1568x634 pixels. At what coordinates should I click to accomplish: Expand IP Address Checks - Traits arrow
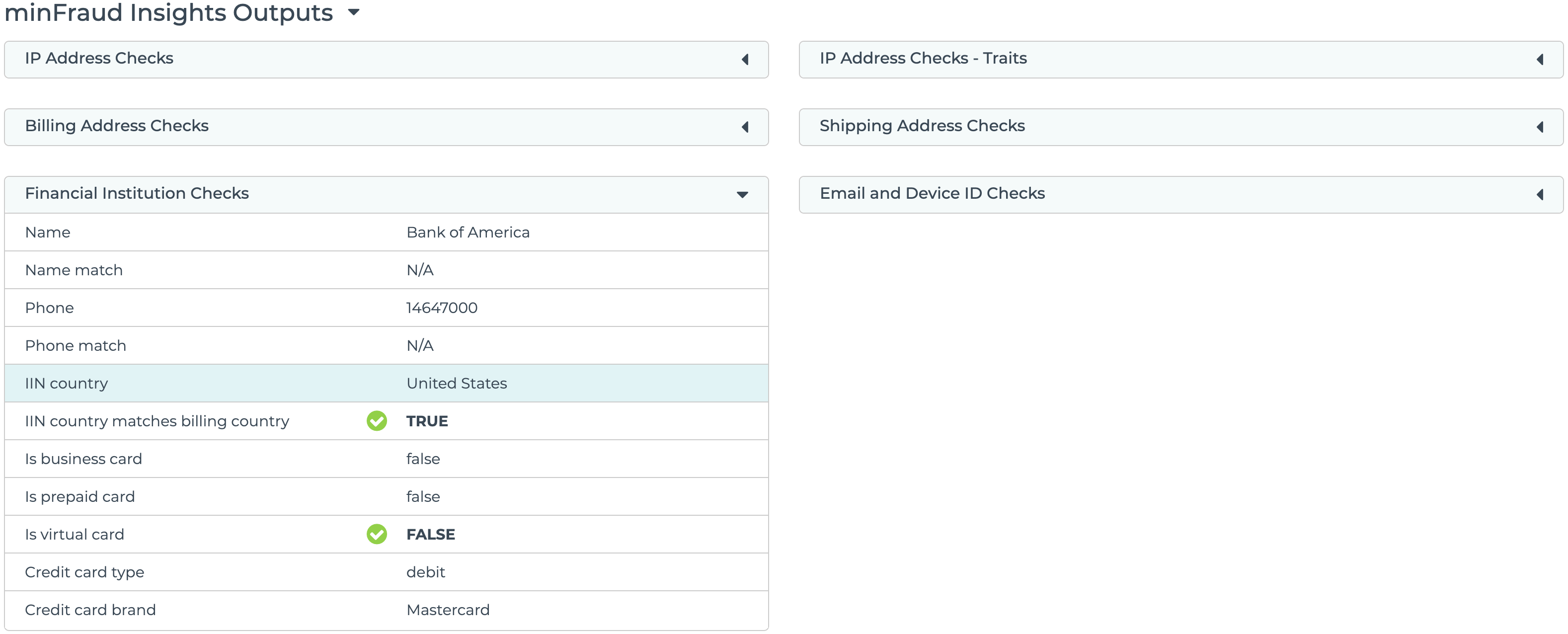click(x=1539, y=59)
